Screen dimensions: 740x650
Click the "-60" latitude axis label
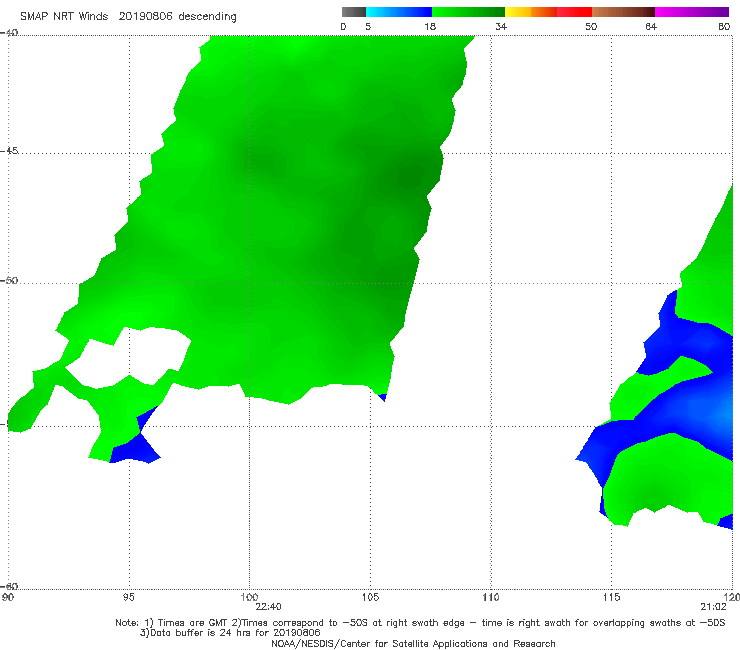point(9,586)
